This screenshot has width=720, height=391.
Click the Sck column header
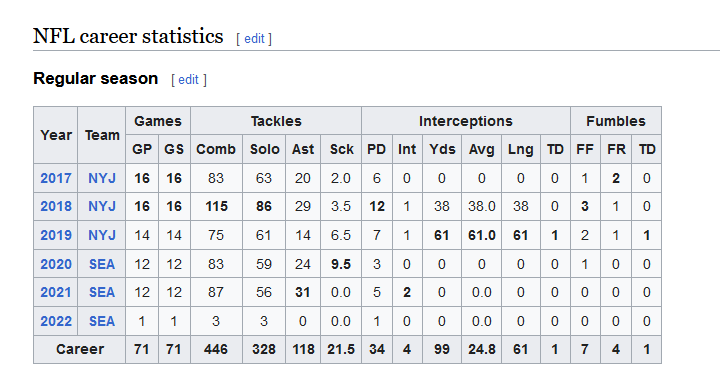[341, 149]
